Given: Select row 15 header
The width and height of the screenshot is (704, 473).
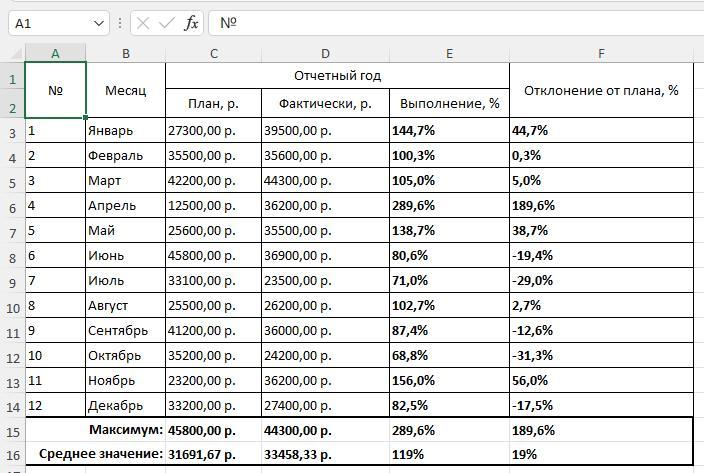Looking at the screenshot, I should [13, 431].
